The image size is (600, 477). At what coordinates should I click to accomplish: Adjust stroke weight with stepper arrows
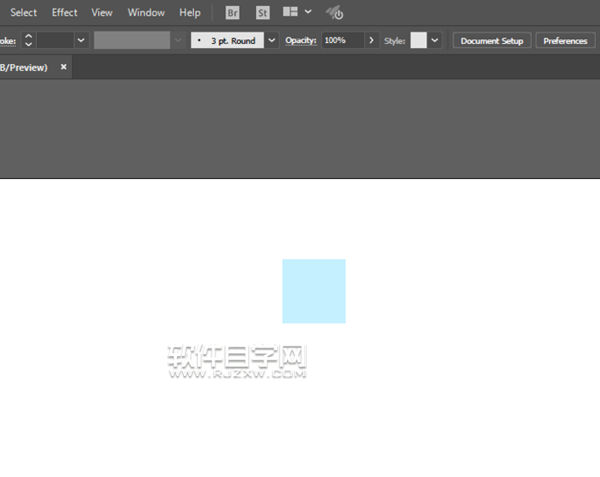28,41
